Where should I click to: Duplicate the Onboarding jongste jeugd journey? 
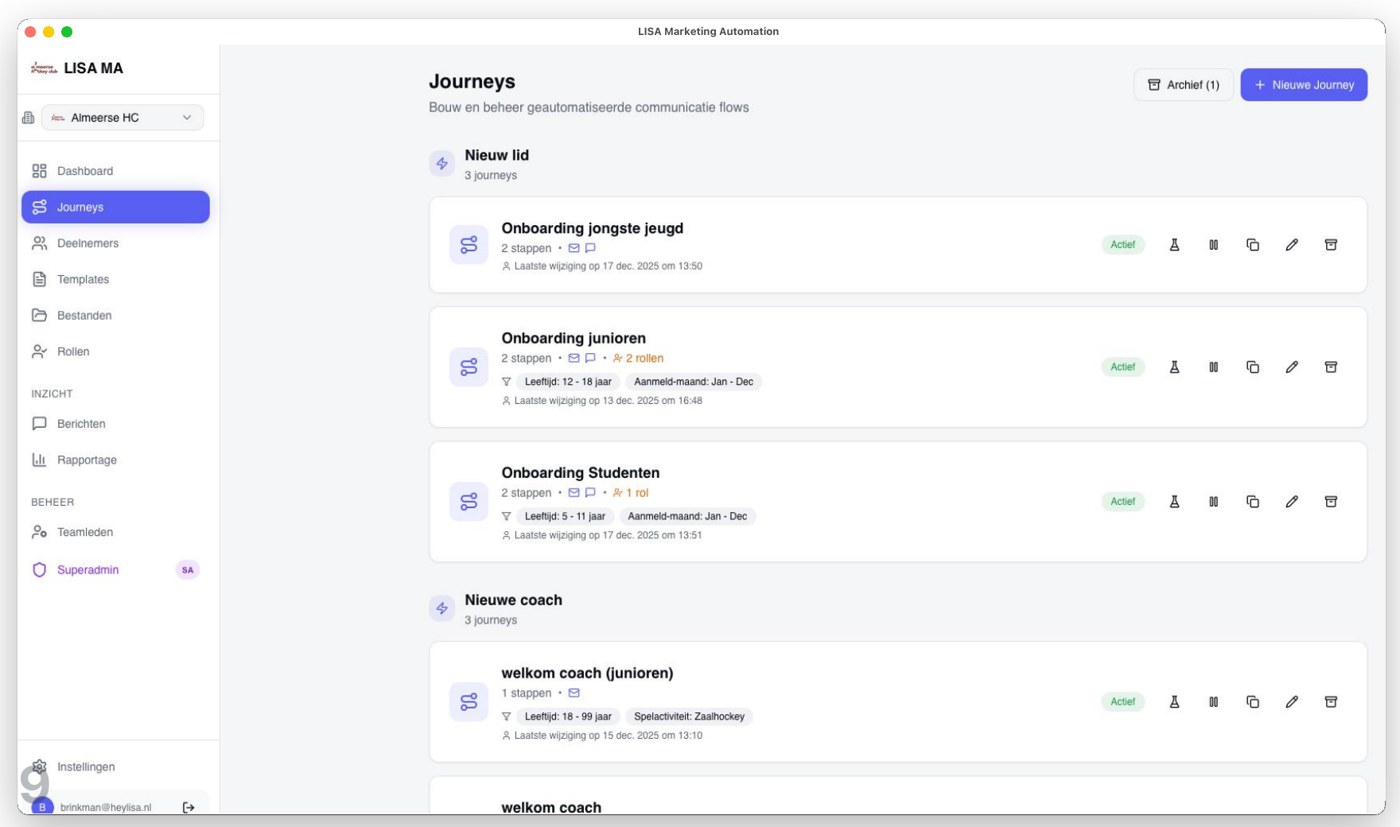click(x=1252, y=245)
